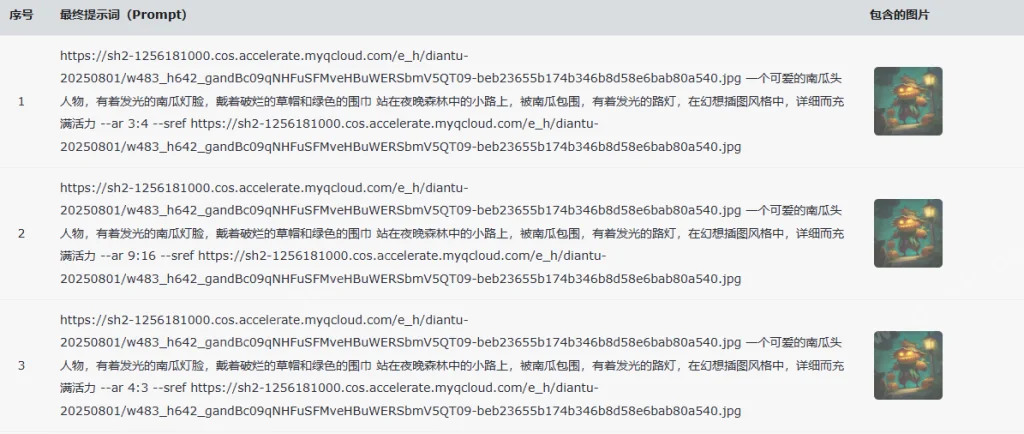The width and height of the screenshot is (1024, 434).
Task: Select row number 2 cell
Action: [x=22, y=233]
